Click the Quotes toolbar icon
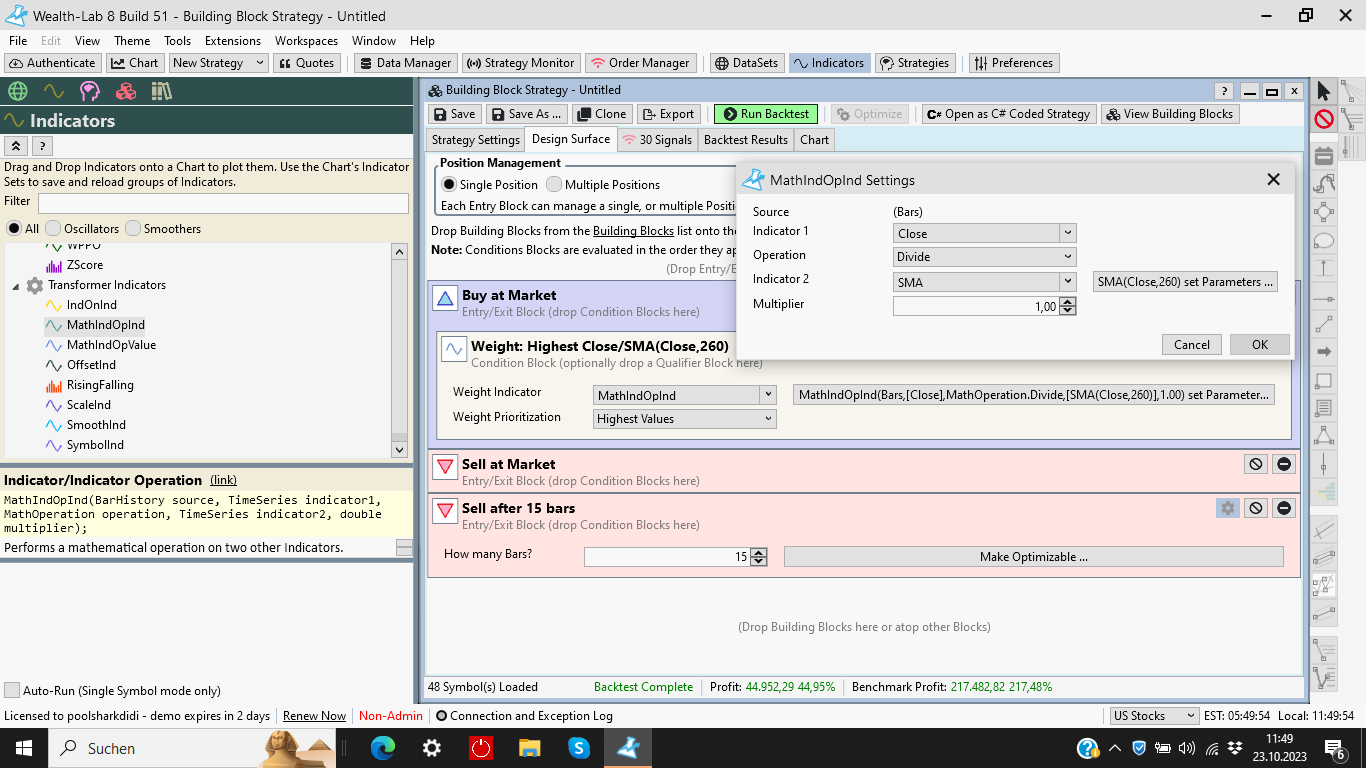Image resolution: width=1366 pixels, height=768 pixels. point(306,63)
